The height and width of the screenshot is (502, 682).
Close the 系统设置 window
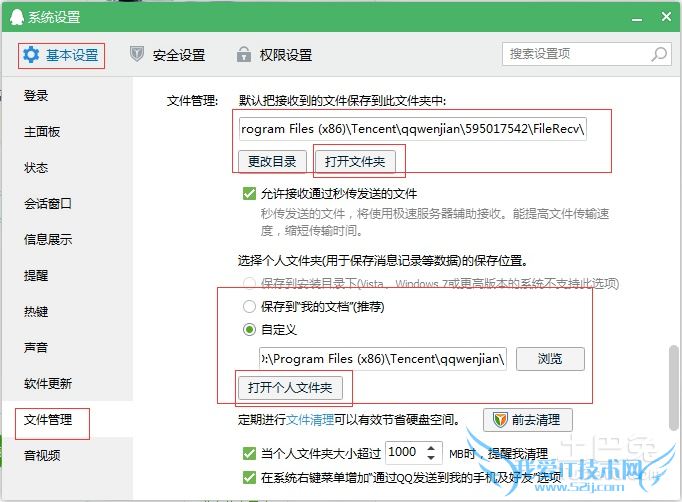pyautogui.click(x=666, y=17)
